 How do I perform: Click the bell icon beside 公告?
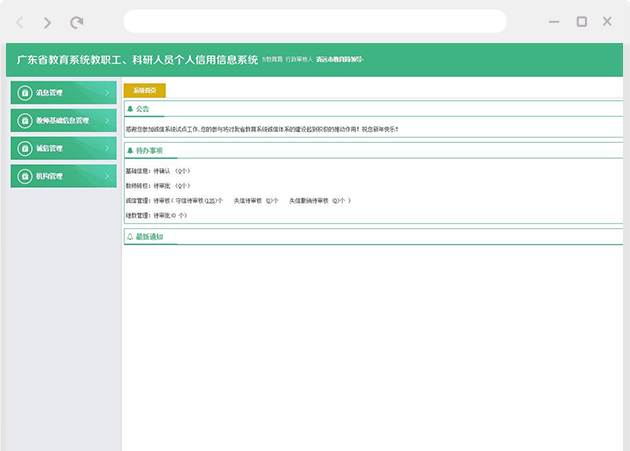130,108
